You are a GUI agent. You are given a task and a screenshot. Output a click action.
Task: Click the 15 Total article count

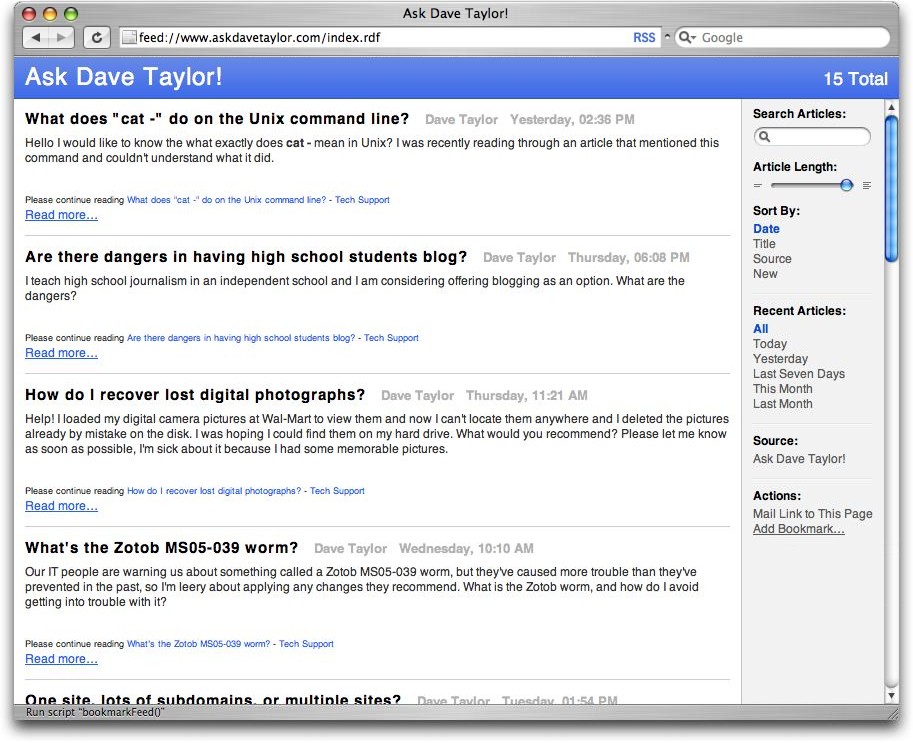click(855, 79)
